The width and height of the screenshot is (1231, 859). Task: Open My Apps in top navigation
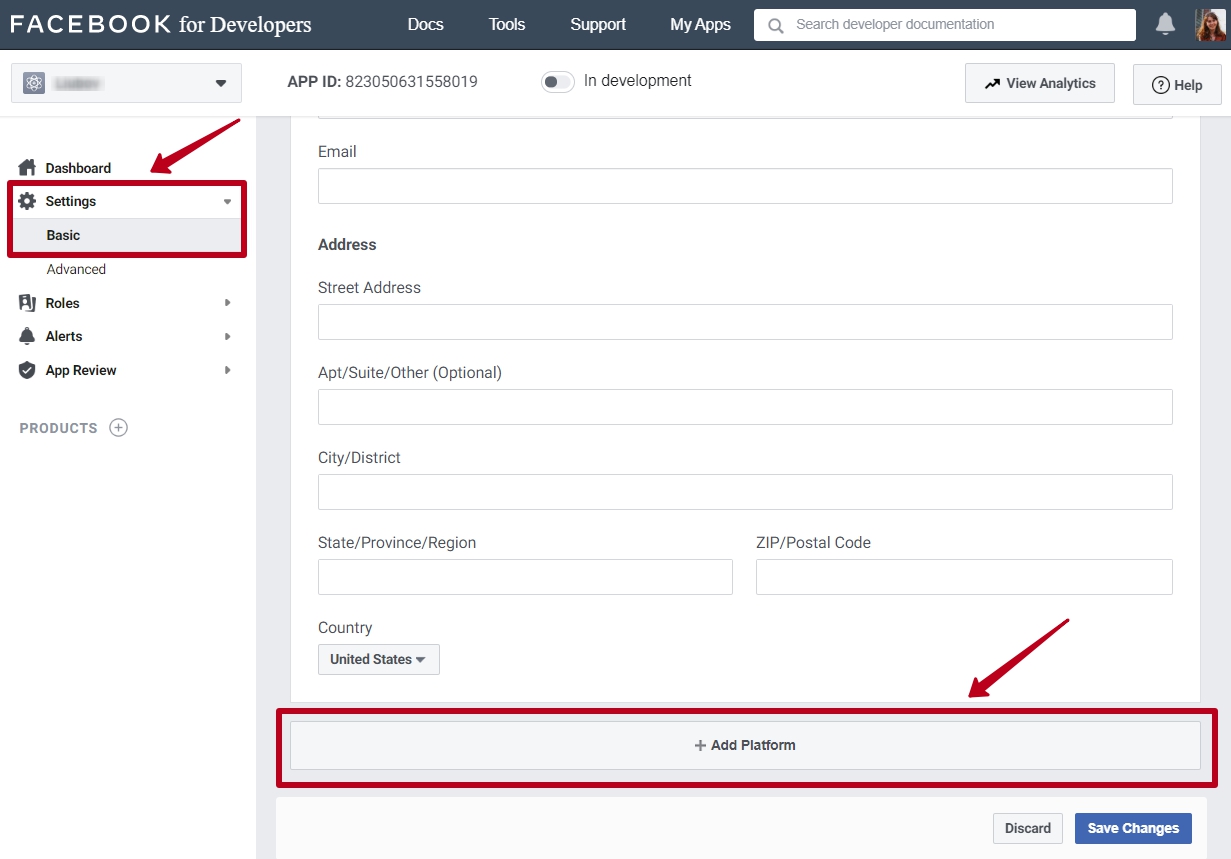point(700,24)
